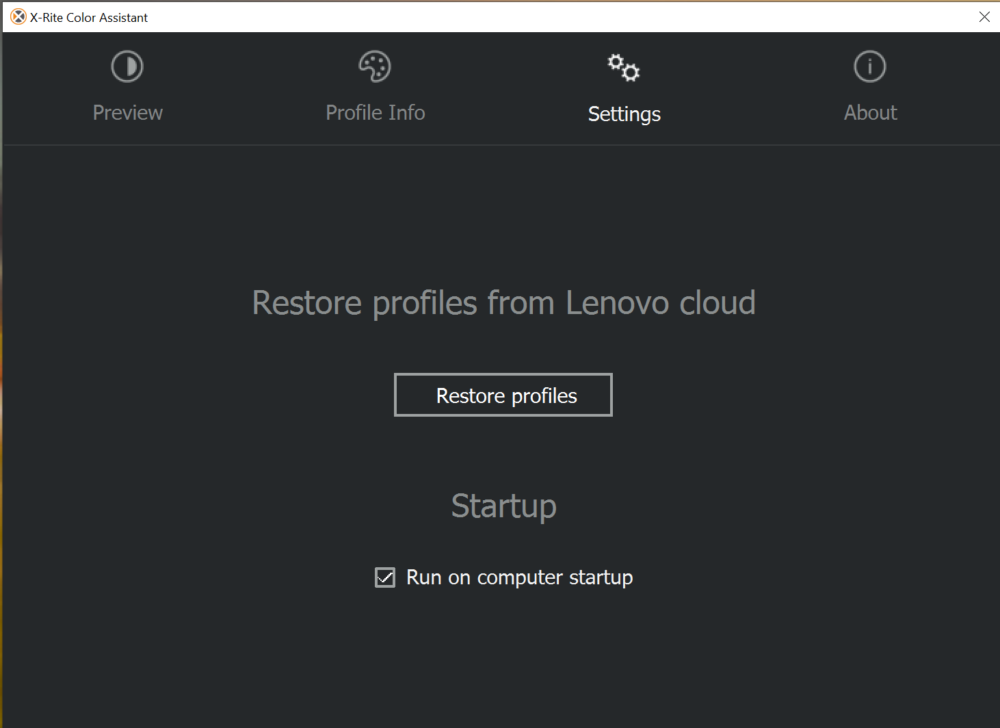Select the Settings tab text

click(624, 114)
